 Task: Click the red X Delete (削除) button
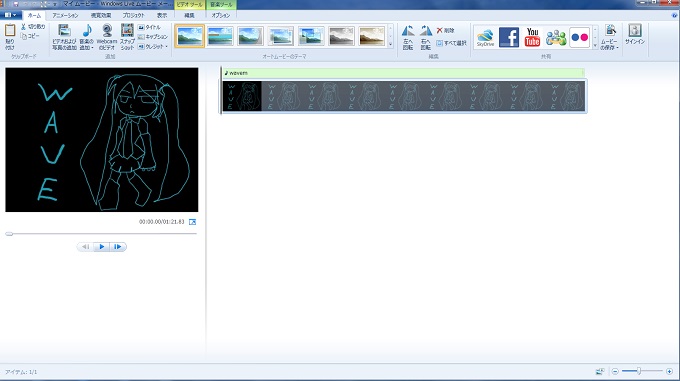pos(445,30)
